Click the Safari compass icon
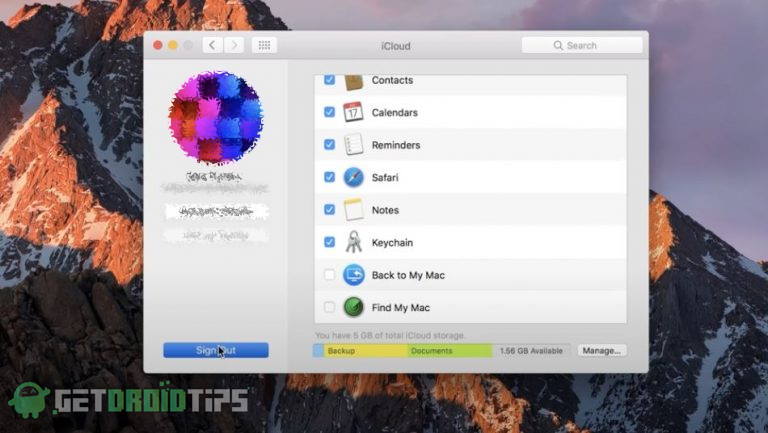 [x=353, y=177]
